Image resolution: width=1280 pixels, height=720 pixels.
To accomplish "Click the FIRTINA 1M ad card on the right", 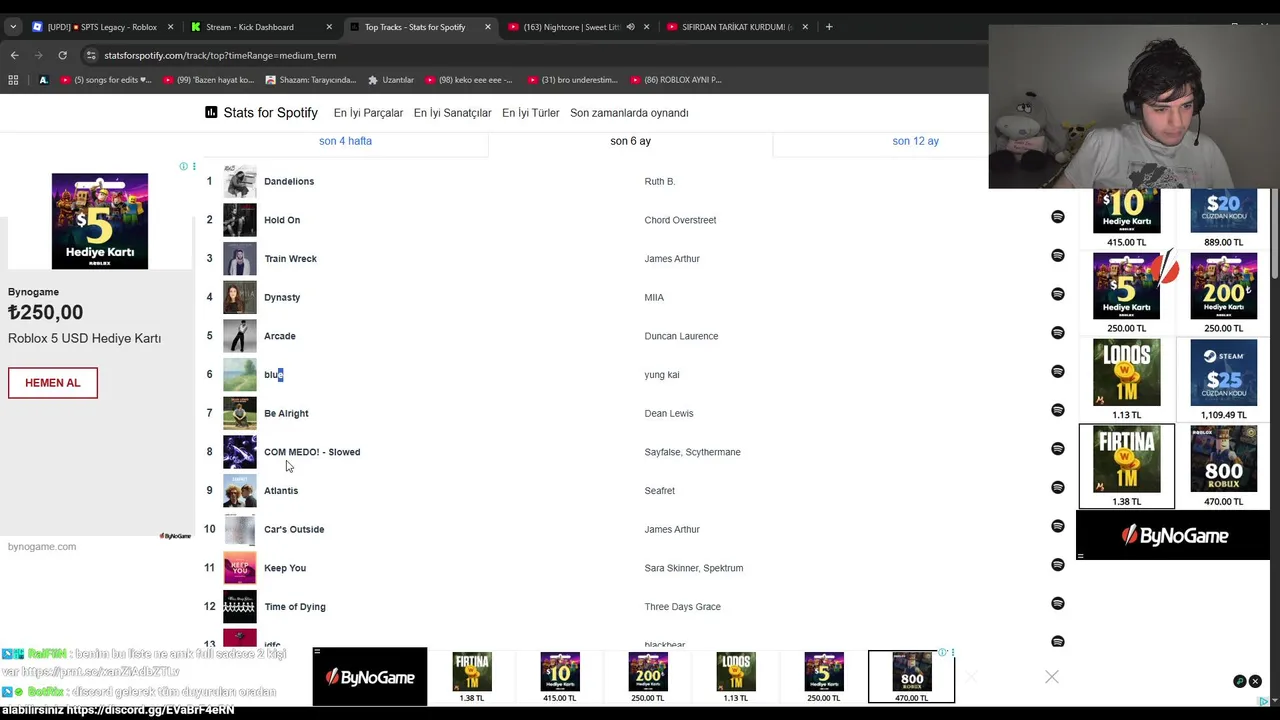I will pos(1127,467).
